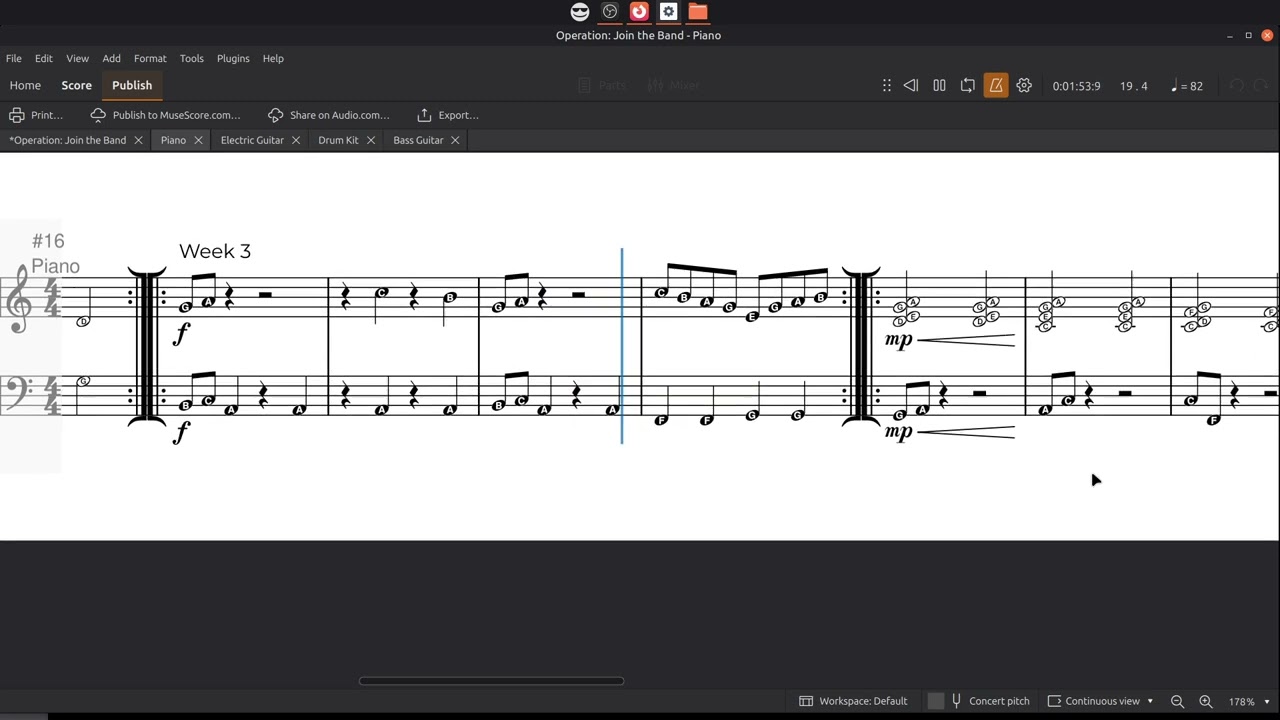
Task: Open Workspace: Default selector
Action: tap(853, 701)
